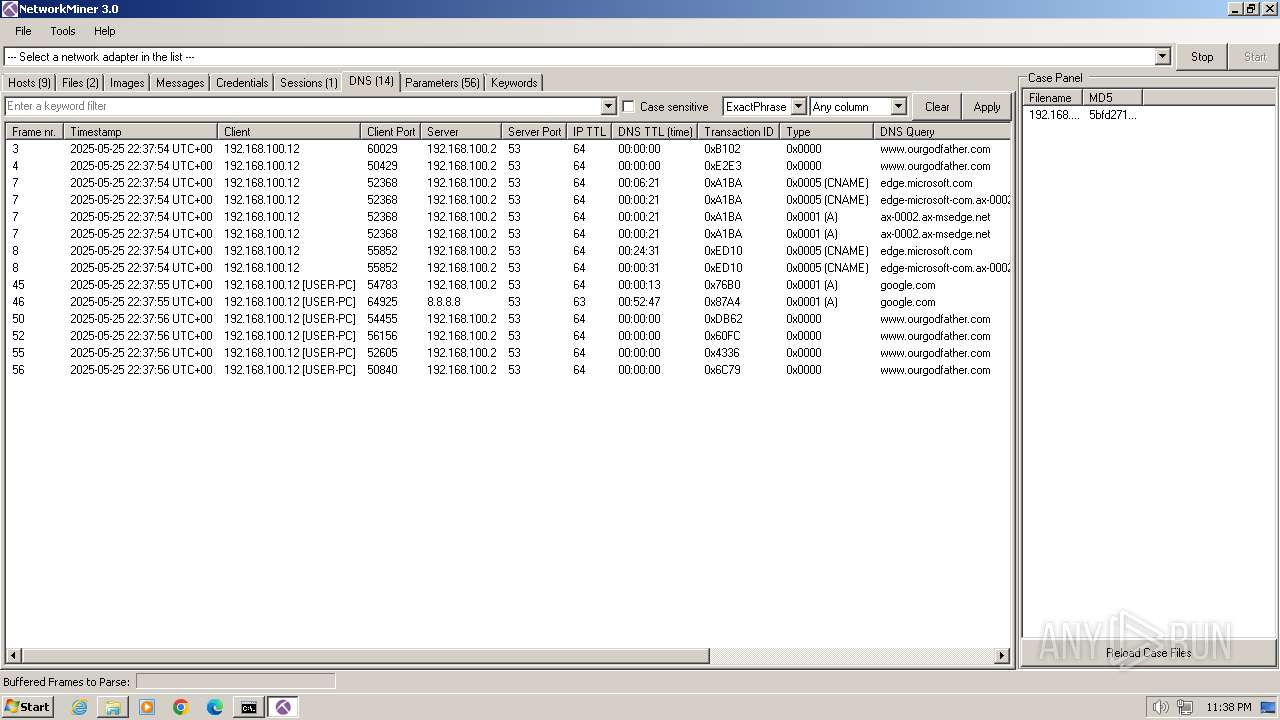The width and height of the screenshot is (1280, 720).
Task: Sort by the Server Port column header
Action: point(534,132)
